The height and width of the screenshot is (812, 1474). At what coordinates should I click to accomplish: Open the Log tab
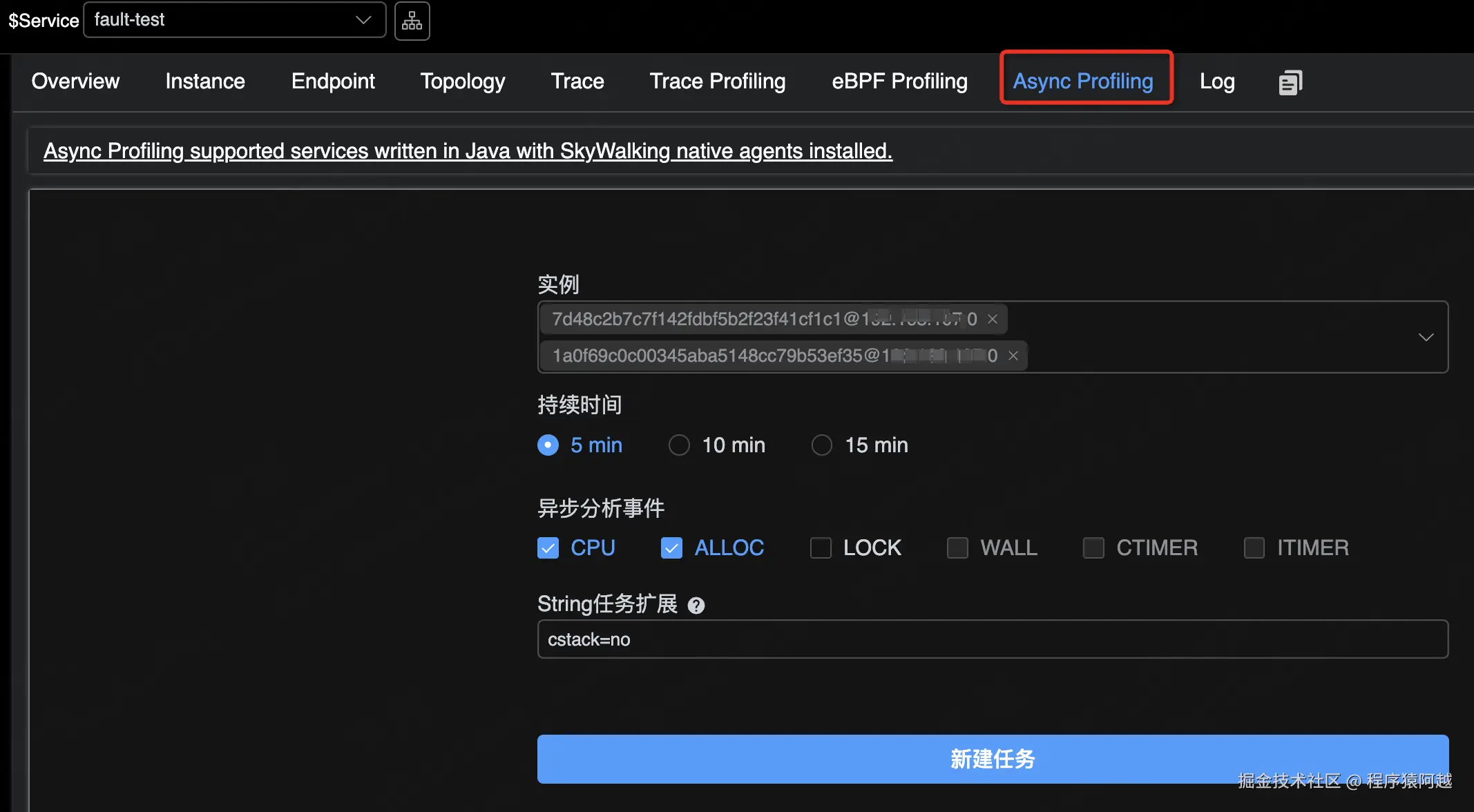[x=1216, y=81]
